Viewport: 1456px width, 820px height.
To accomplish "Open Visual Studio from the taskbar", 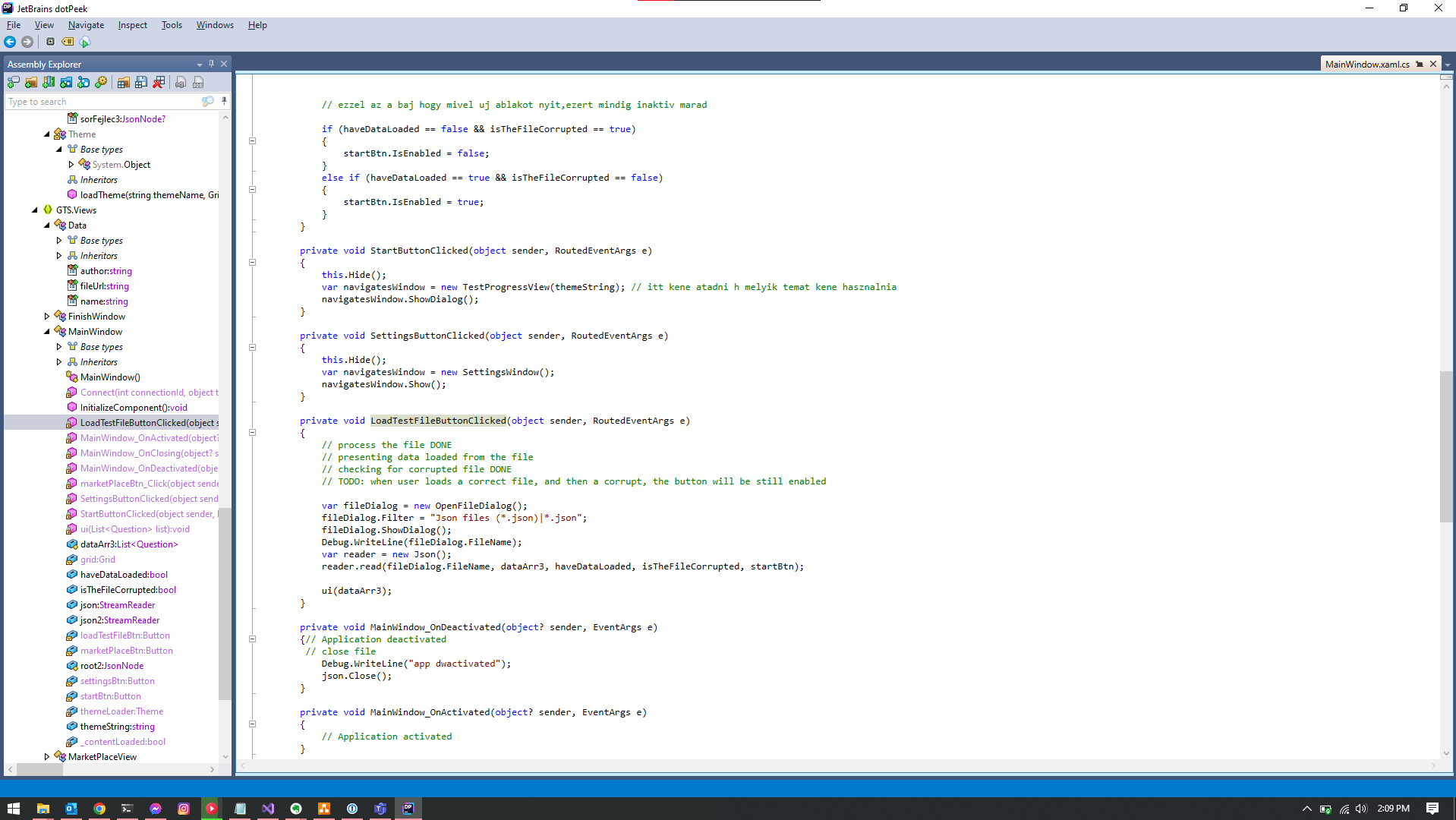I will tap(268, 809).
